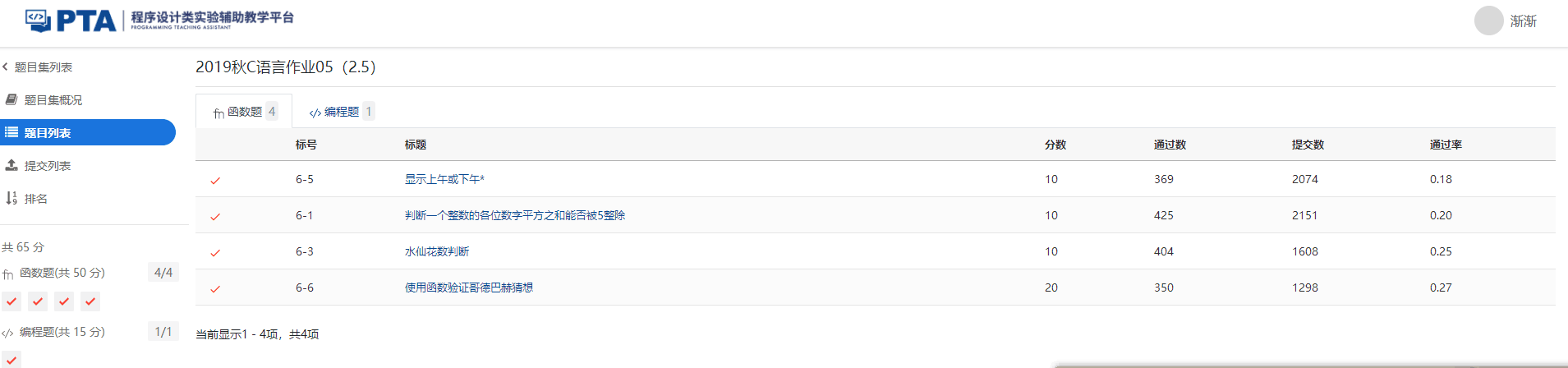Open problem 显示上午或下午*
The width and height of the screenshot is (1568, 368).
point(444,179)
